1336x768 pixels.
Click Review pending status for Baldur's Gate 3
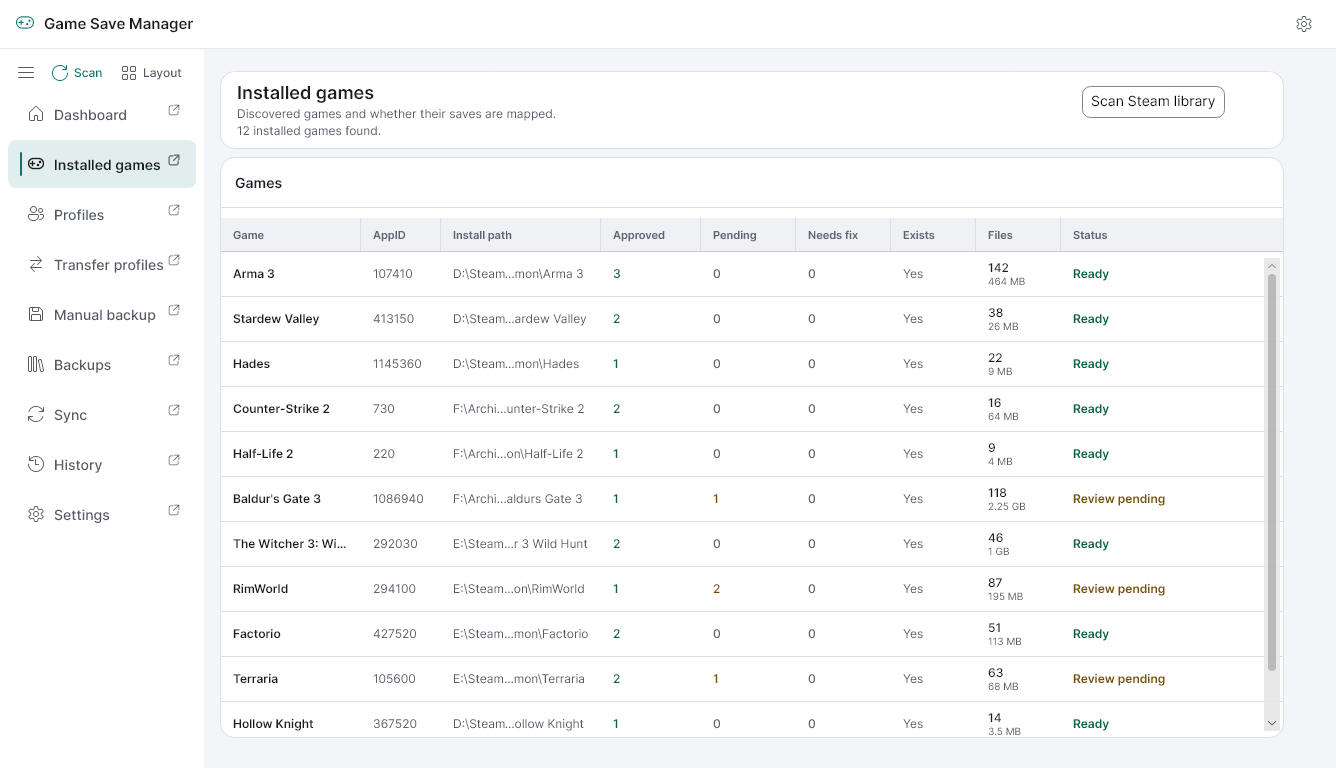click(x=1119, y=499)
